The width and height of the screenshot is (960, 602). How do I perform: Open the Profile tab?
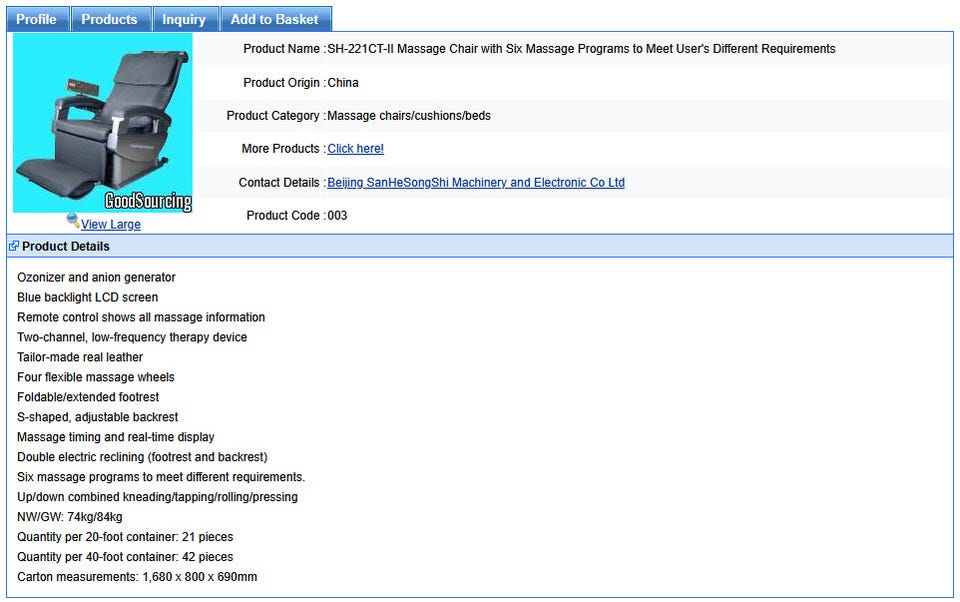38,19
